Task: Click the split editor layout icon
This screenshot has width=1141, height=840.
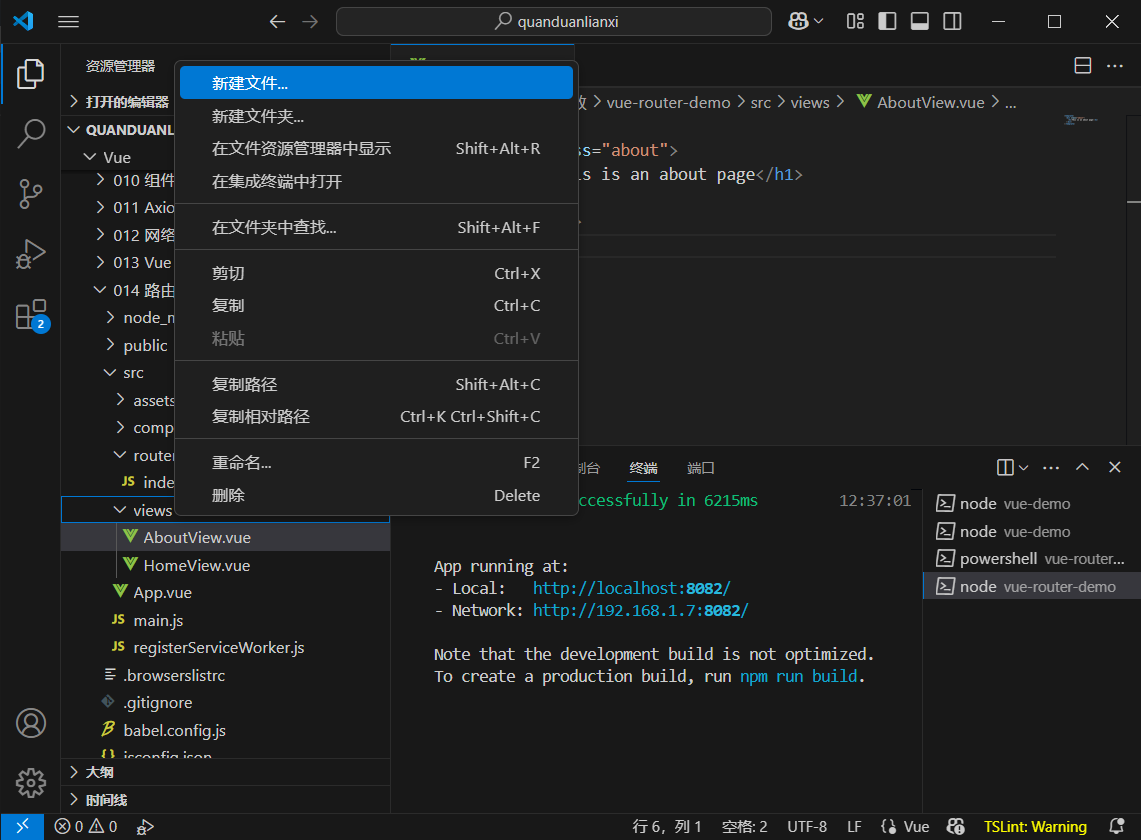Action: pyautogui.click(x=1082, y=66)
